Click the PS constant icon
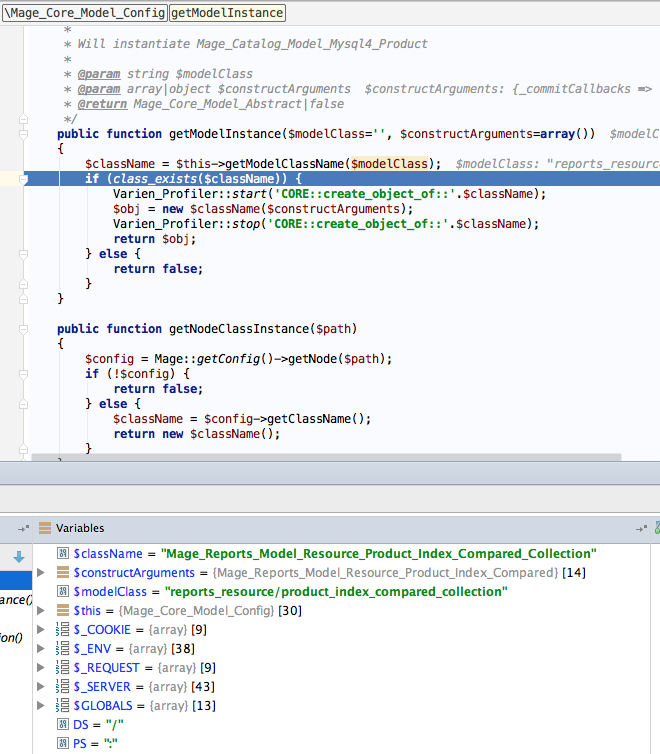Screen dimensions: 660x754 62,743
